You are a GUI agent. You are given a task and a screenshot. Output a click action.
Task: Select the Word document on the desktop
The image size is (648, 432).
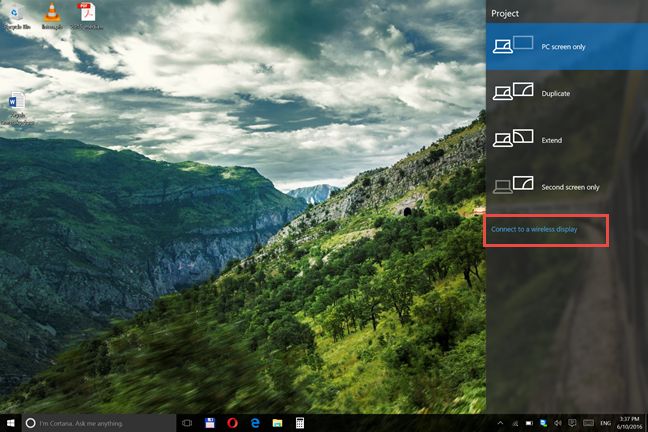point(17,108)
